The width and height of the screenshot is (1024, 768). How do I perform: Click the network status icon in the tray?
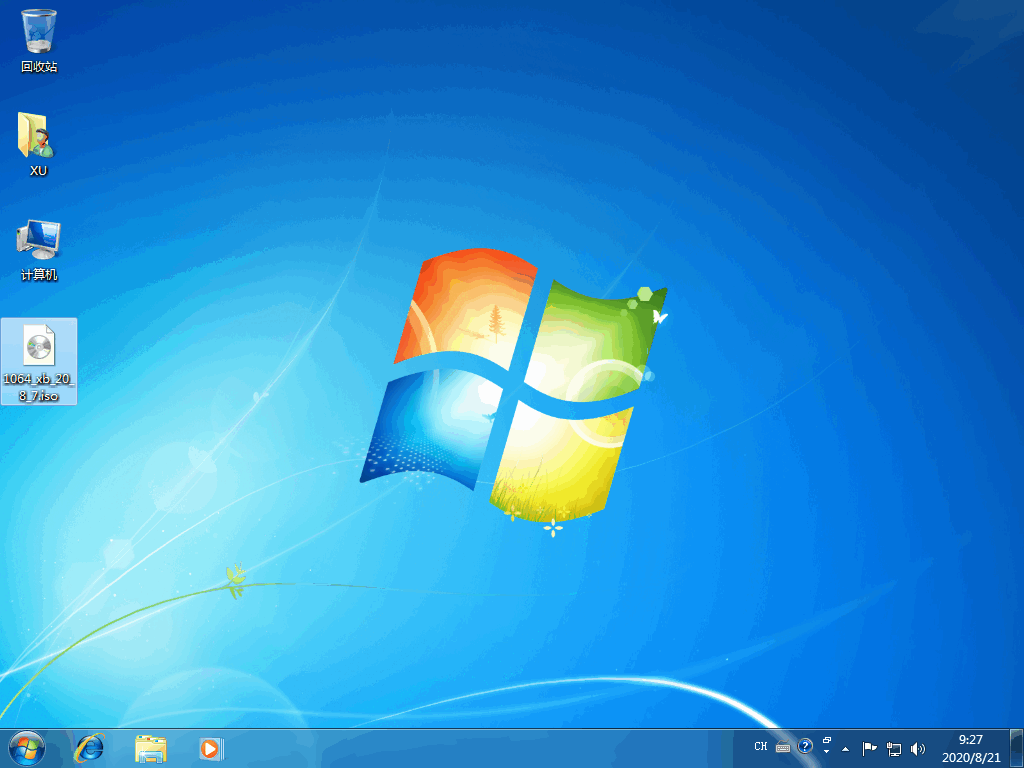[893, 748]
